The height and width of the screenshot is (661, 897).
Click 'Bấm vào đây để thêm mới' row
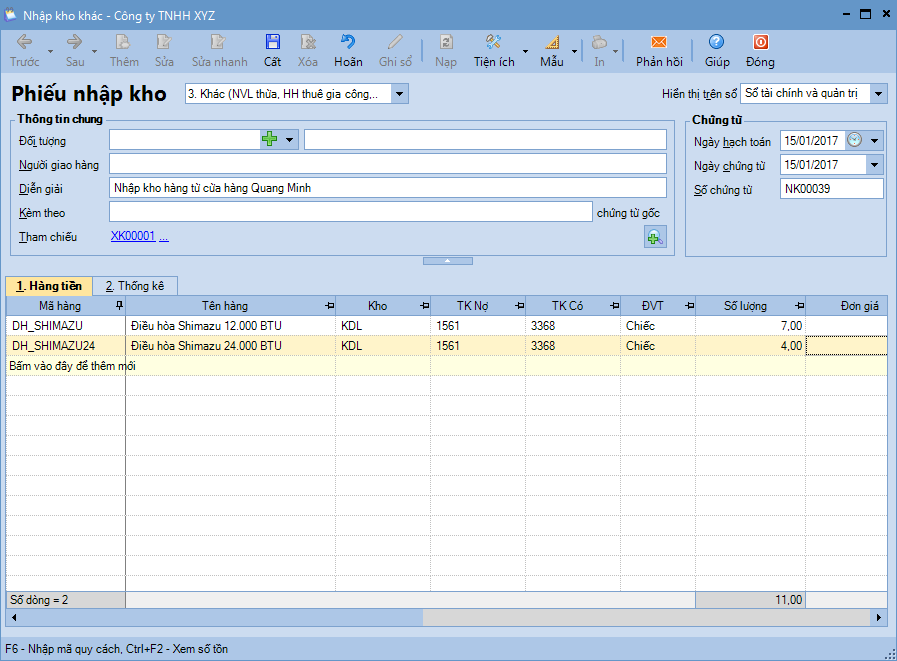point(72,366)
